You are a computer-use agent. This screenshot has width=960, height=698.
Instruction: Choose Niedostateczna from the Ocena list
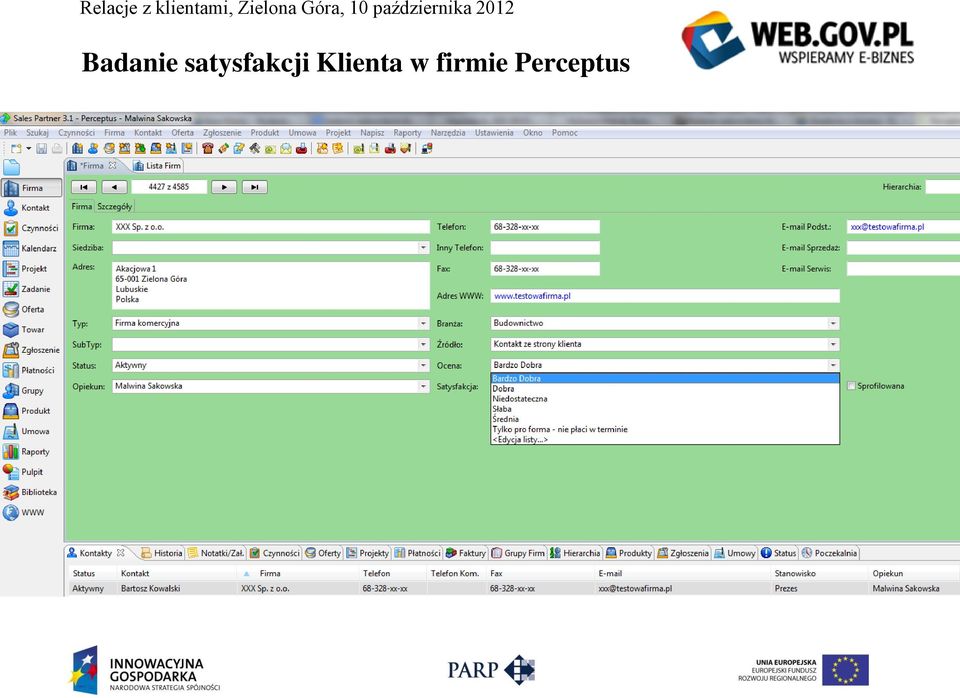click(x=665, y=399)
